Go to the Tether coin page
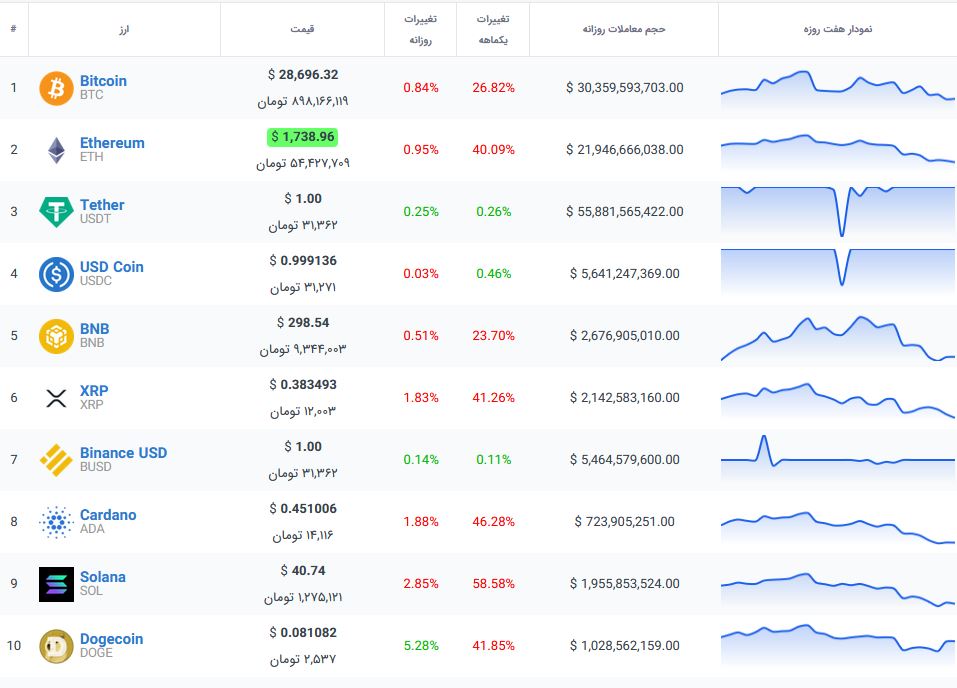Screen dimensions: 957x688 coord(102,205)
